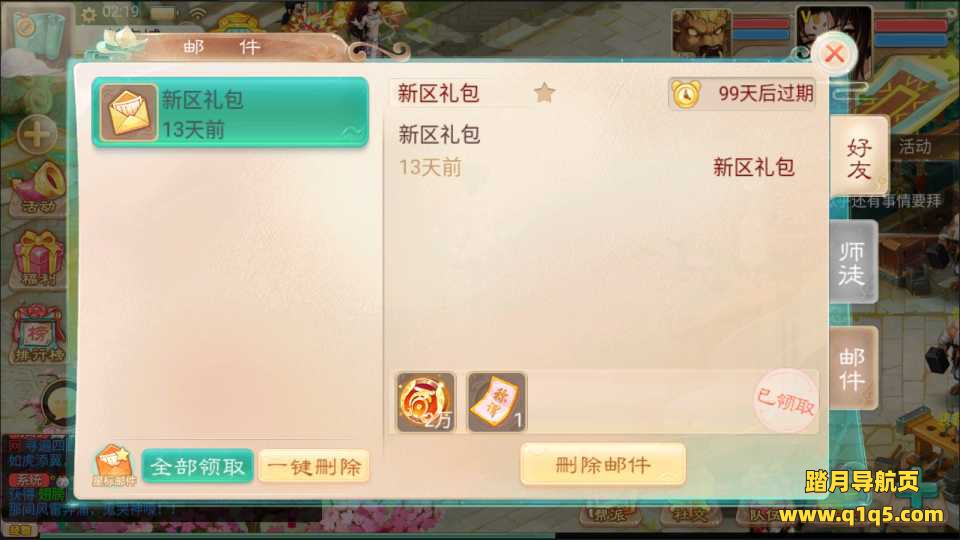This screenshot has width=960, height=540.
Task: Open the 排行榜 ranking icon
Action: click(x=38, y=334)
